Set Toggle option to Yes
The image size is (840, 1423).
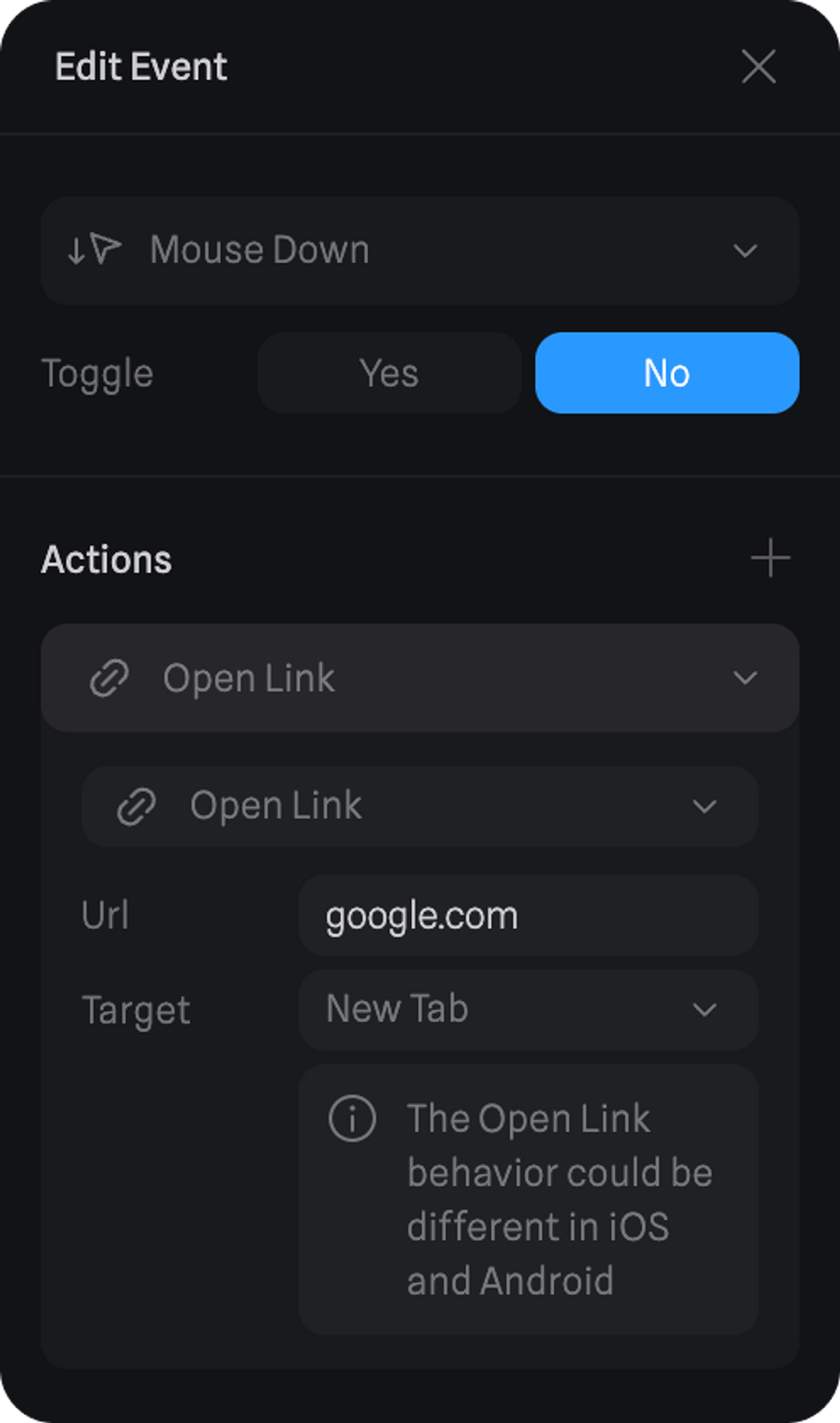tap(389, 373)
